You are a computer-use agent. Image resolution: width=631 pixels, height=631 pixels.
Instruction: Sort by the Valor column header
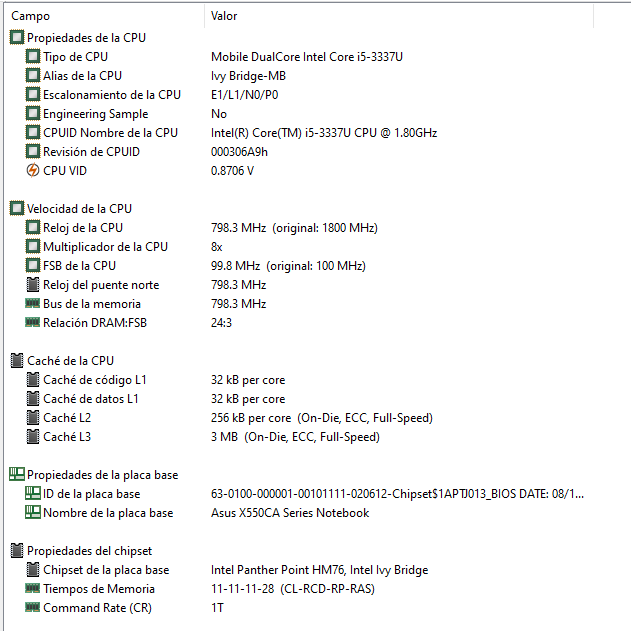pos(399,16)
